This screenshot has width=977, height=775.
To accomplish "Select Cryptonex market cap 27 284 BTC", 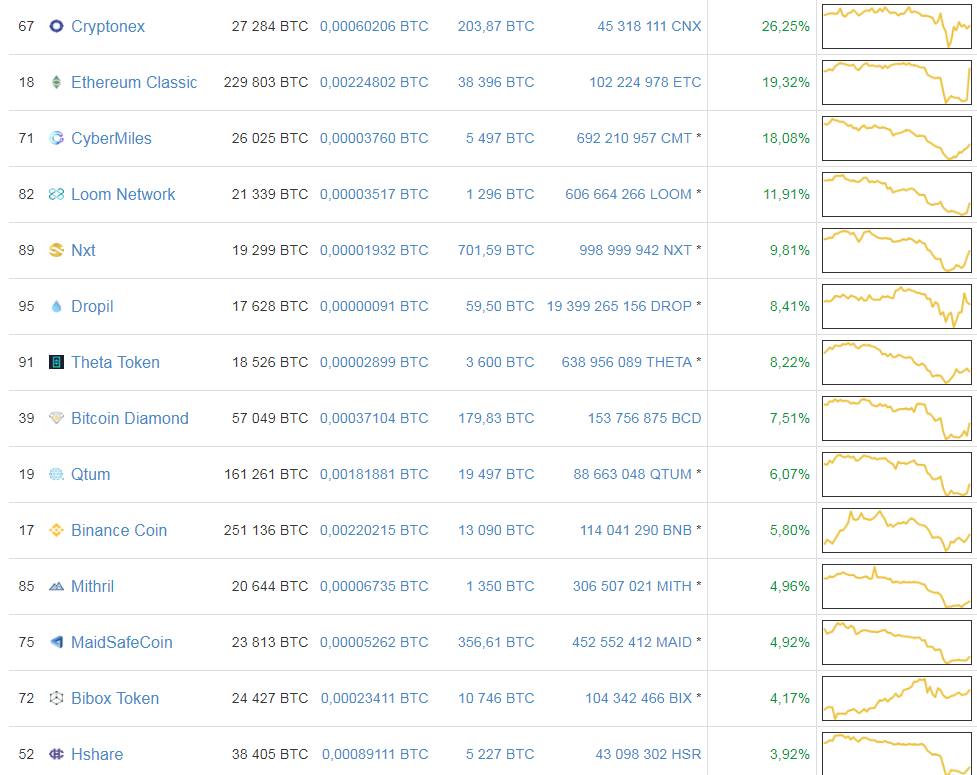I will (x=270, y=26).
